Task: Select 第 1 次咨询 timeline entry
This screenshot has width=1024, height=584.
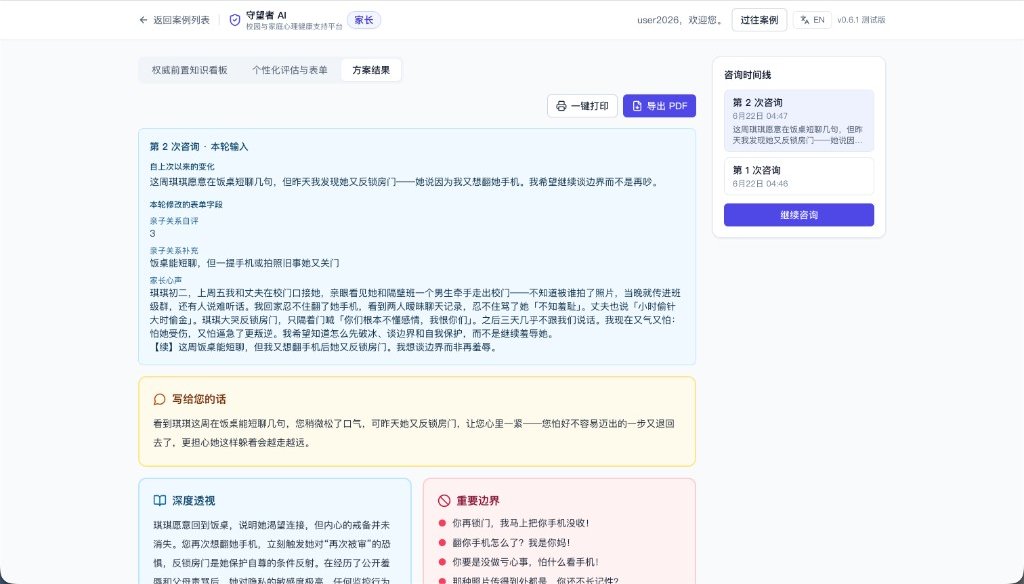Action: pyautogui.click(x=799, y=176)
